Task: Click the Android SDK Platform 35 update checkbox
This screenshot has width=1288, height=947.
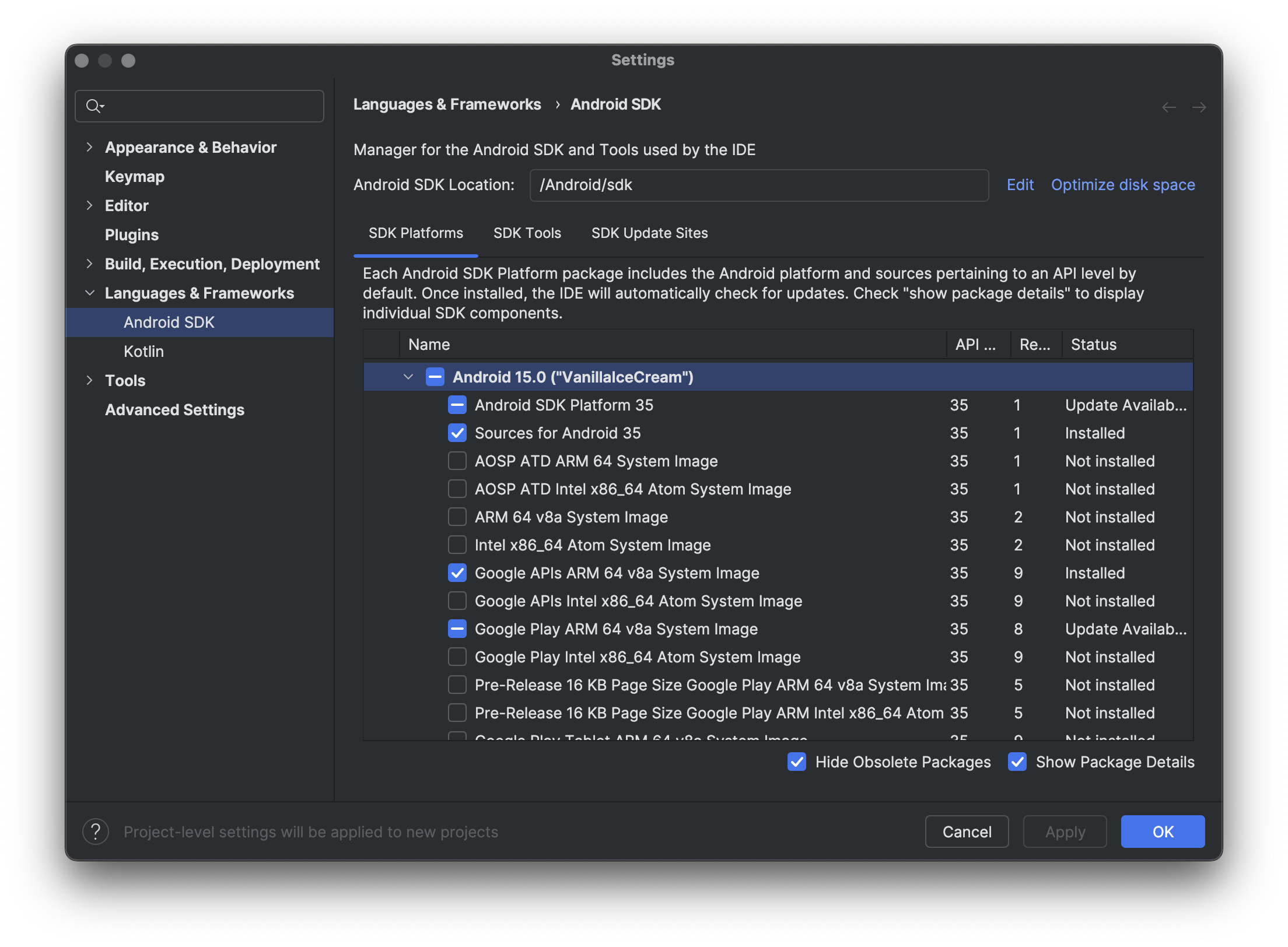Action: pos(457,405)
